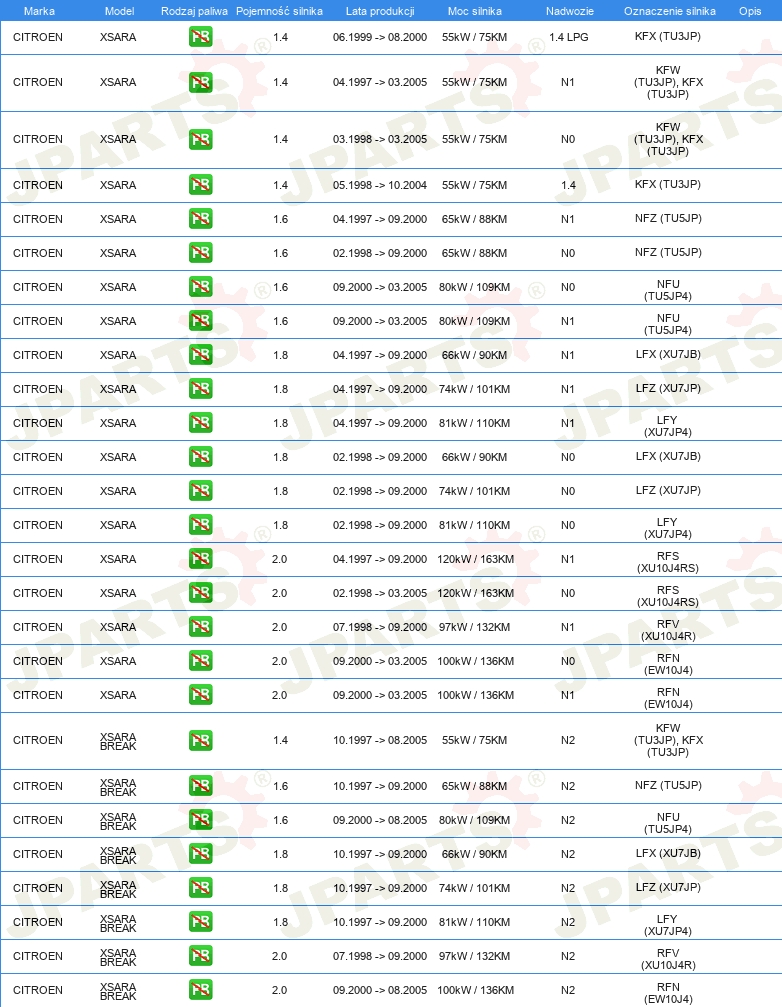Click the date "10.1997 -> 08.2005"
The height and width of the screenshot is (1007, 782).
[380, 740]
